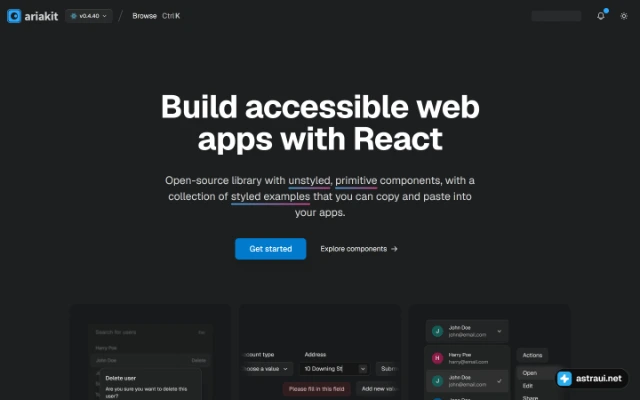Click the Delete user dialog heading
The width and height of the screenshot is (640, 400).
[121, 378]
